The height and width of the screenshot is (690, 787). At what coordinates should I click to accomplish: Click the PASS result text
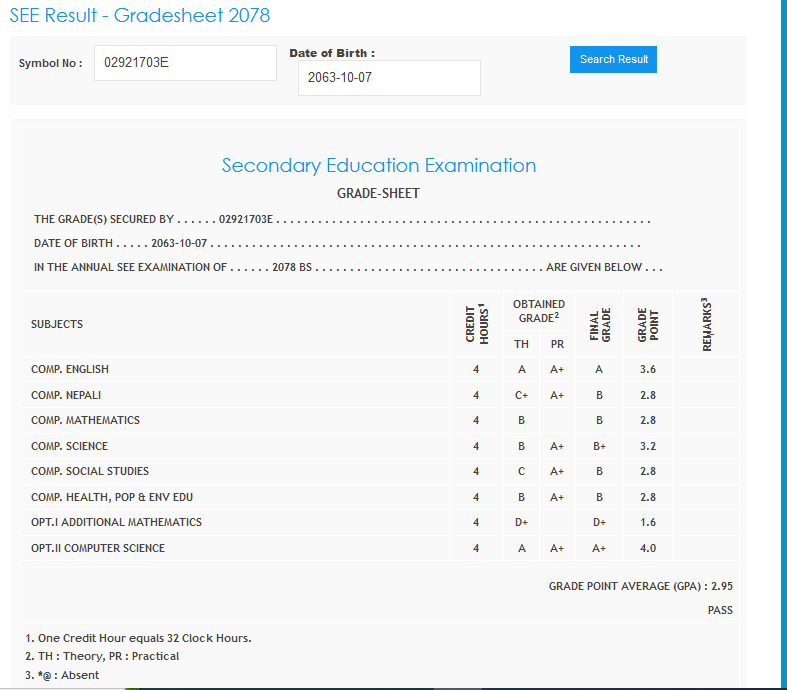(x=720, y=610)
